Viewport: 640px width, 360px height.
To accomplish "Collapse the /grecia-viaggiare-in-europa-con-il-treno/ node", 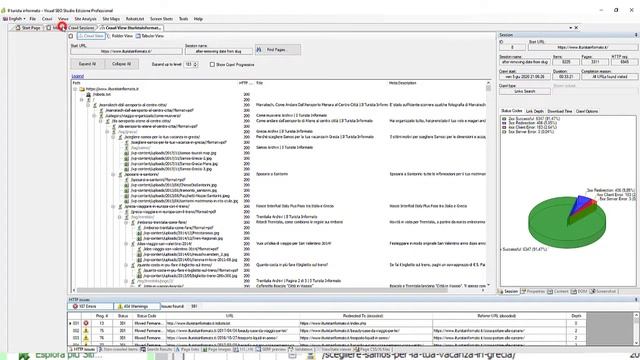I will tap(113, 207).
